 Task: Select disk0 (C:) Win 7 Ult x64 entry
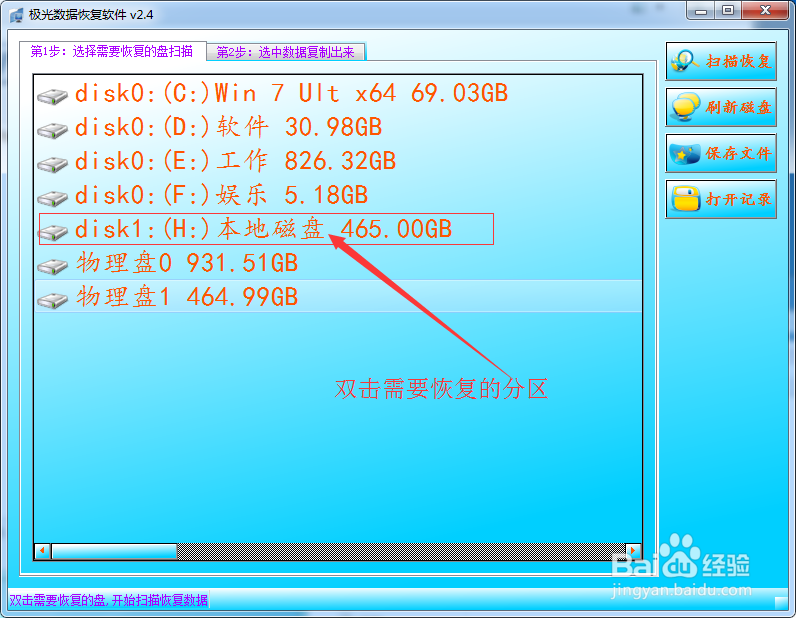(338, 93)
